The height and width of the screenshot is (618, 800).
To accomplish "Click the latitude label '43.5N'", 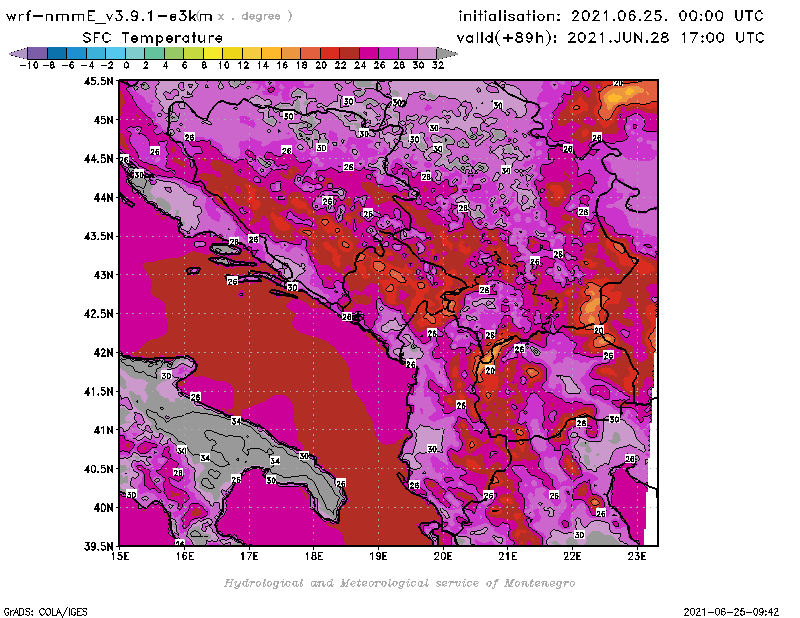I will pyautogui.click(x=98, y=236).
